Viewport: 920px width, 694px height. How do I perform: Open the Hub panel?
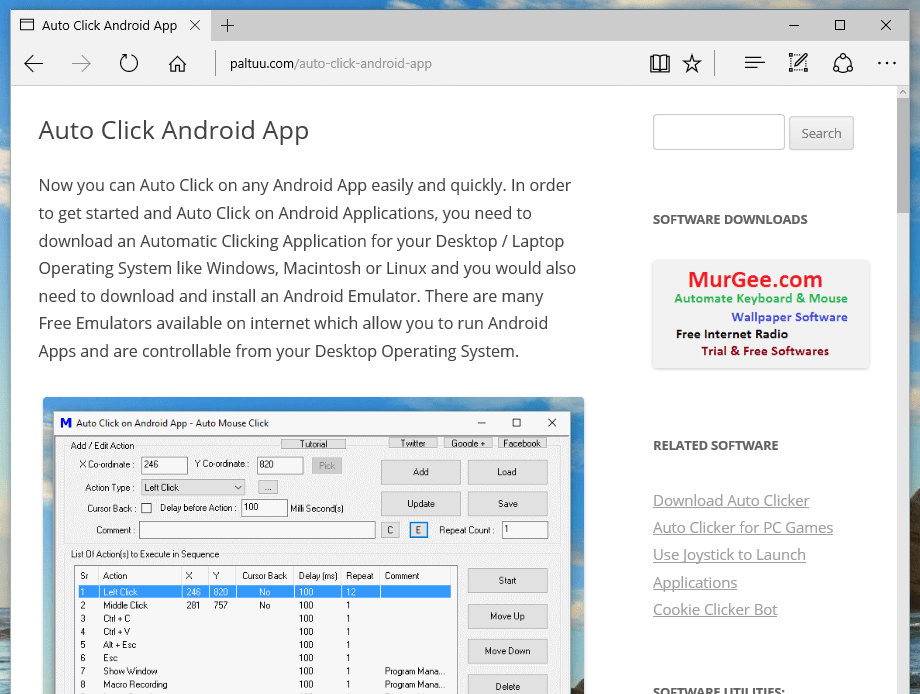[x=753, y=63]
